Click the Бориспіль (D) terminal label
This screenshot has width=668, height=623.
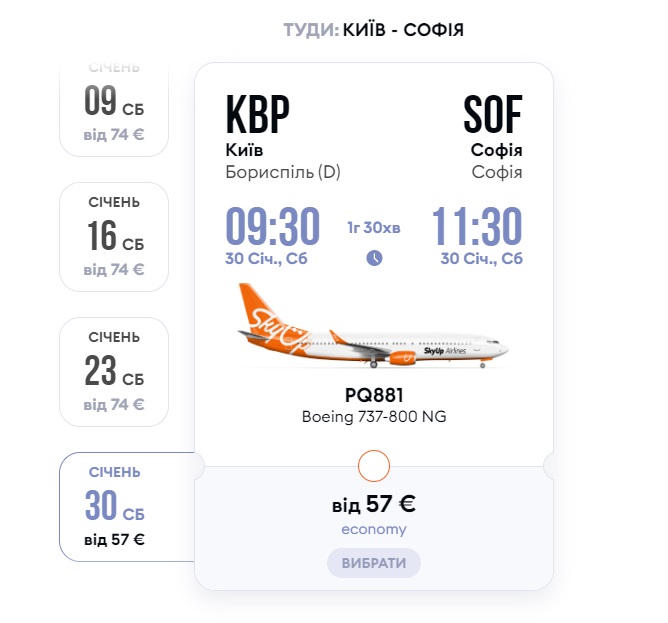284,172
